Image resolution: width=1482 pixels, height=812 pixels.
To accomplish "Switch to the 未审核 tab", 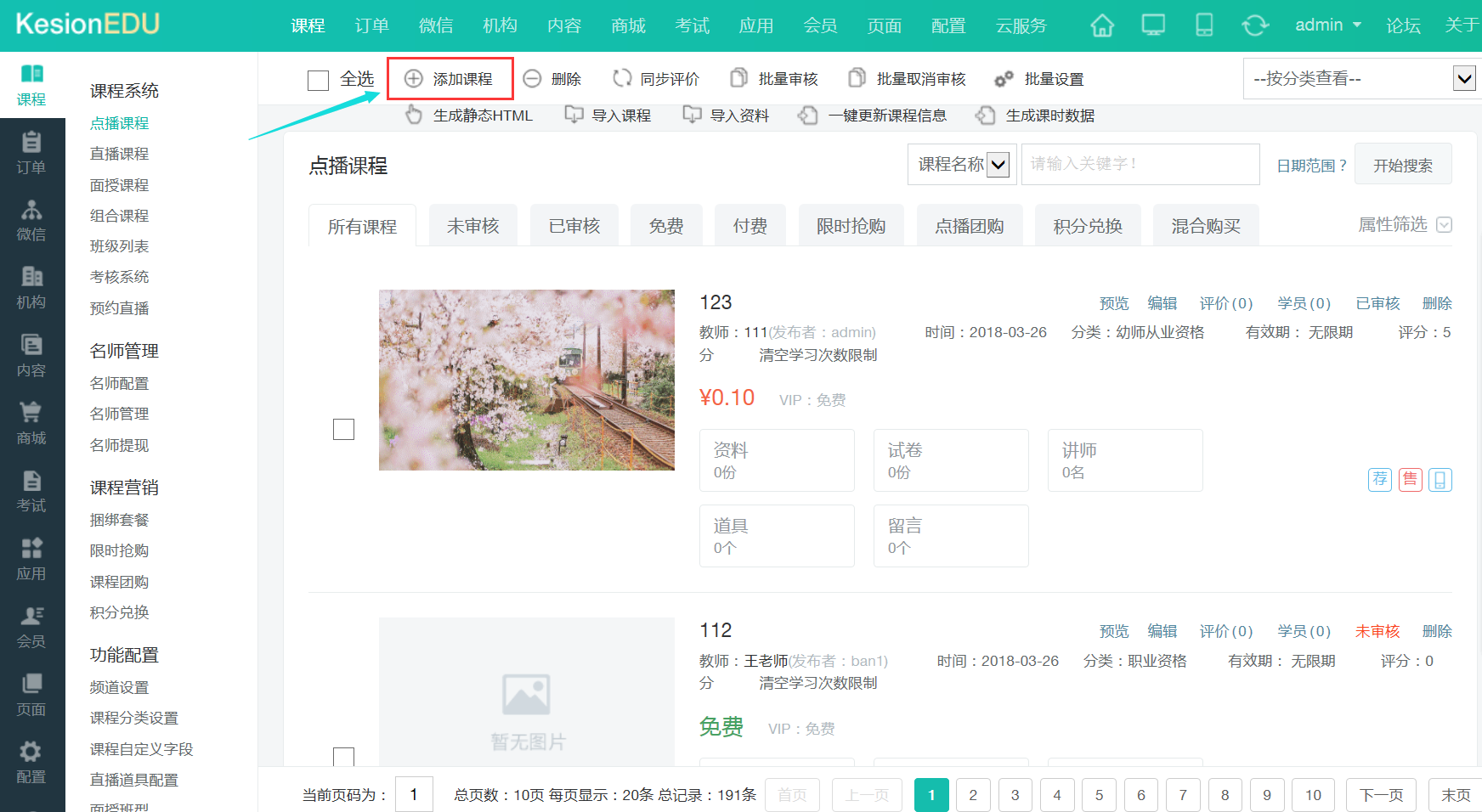I will (472, 226).
